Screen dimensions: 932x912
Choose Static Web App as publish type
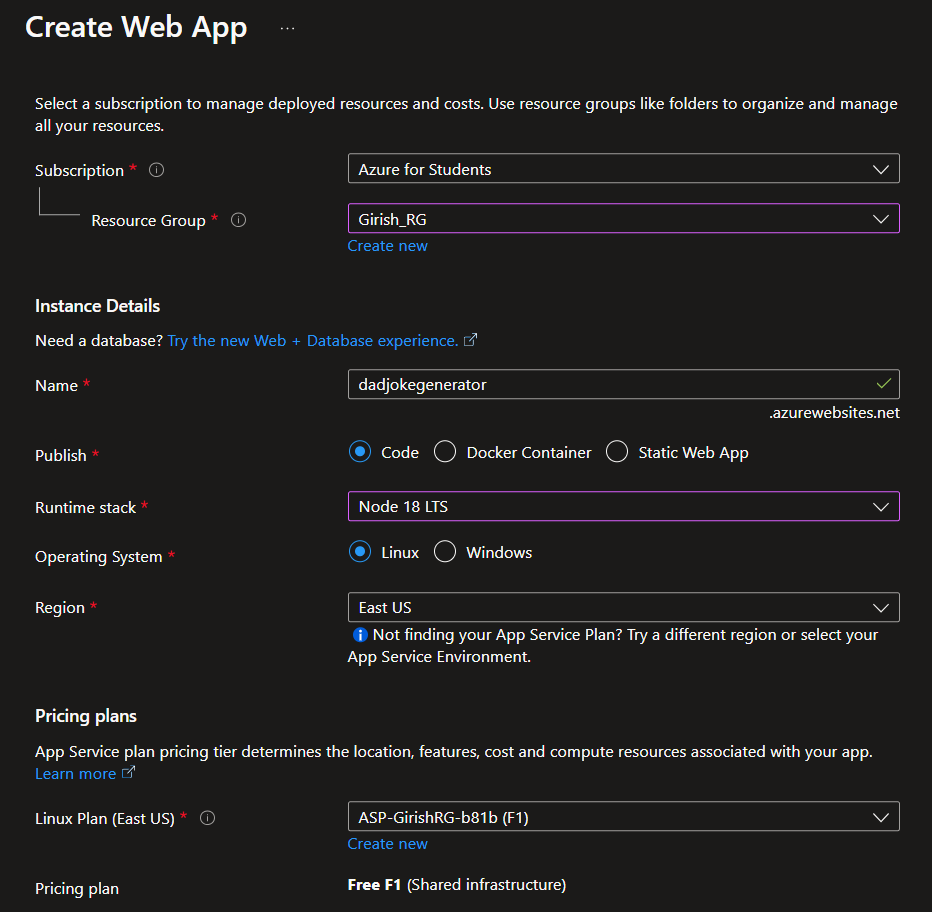pyautogui.click(x=617, y=452)
